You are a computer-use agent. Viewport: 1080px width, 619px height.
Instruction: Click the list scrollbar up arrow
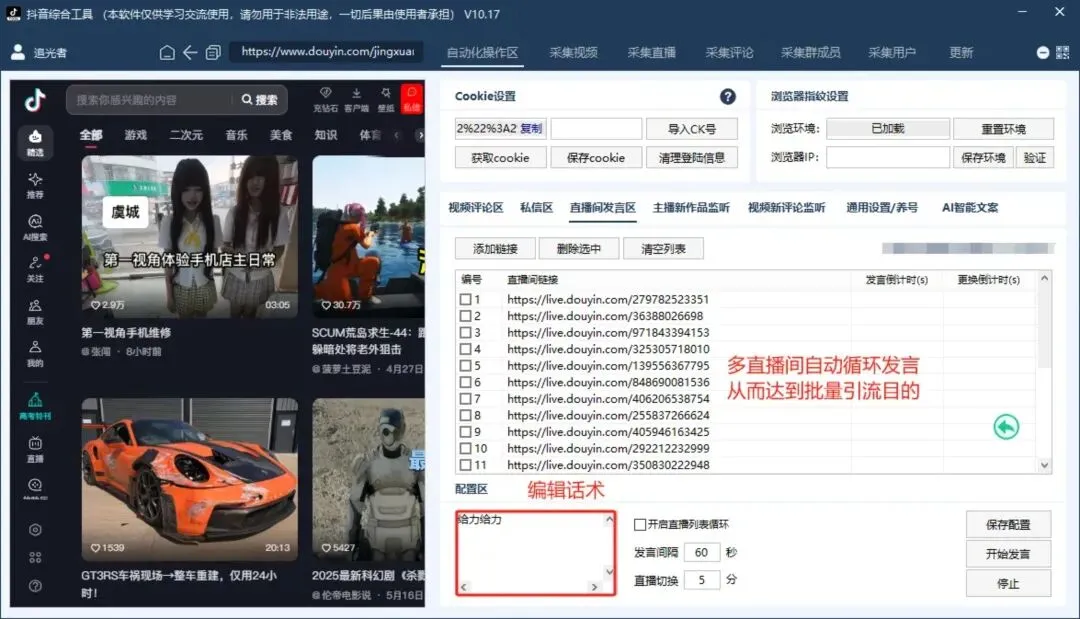1044,278
